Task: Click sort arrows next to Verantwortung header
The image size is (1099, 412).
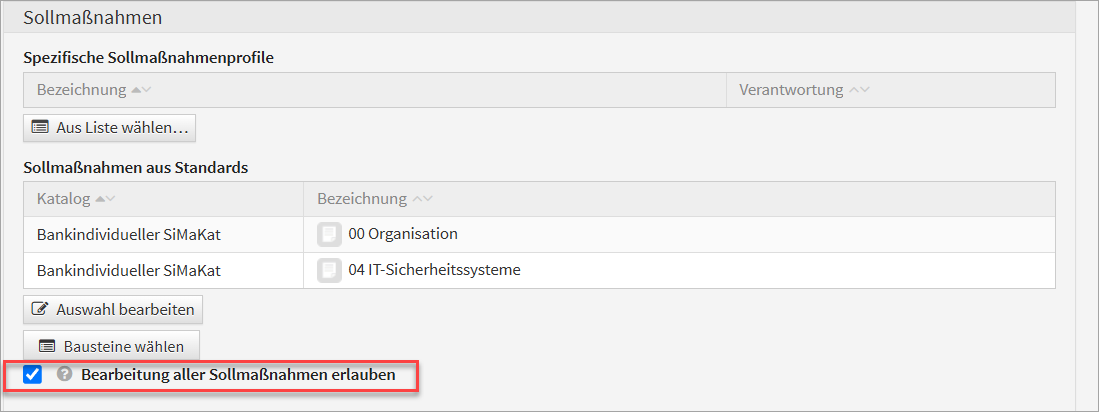Action: point(859,90)
